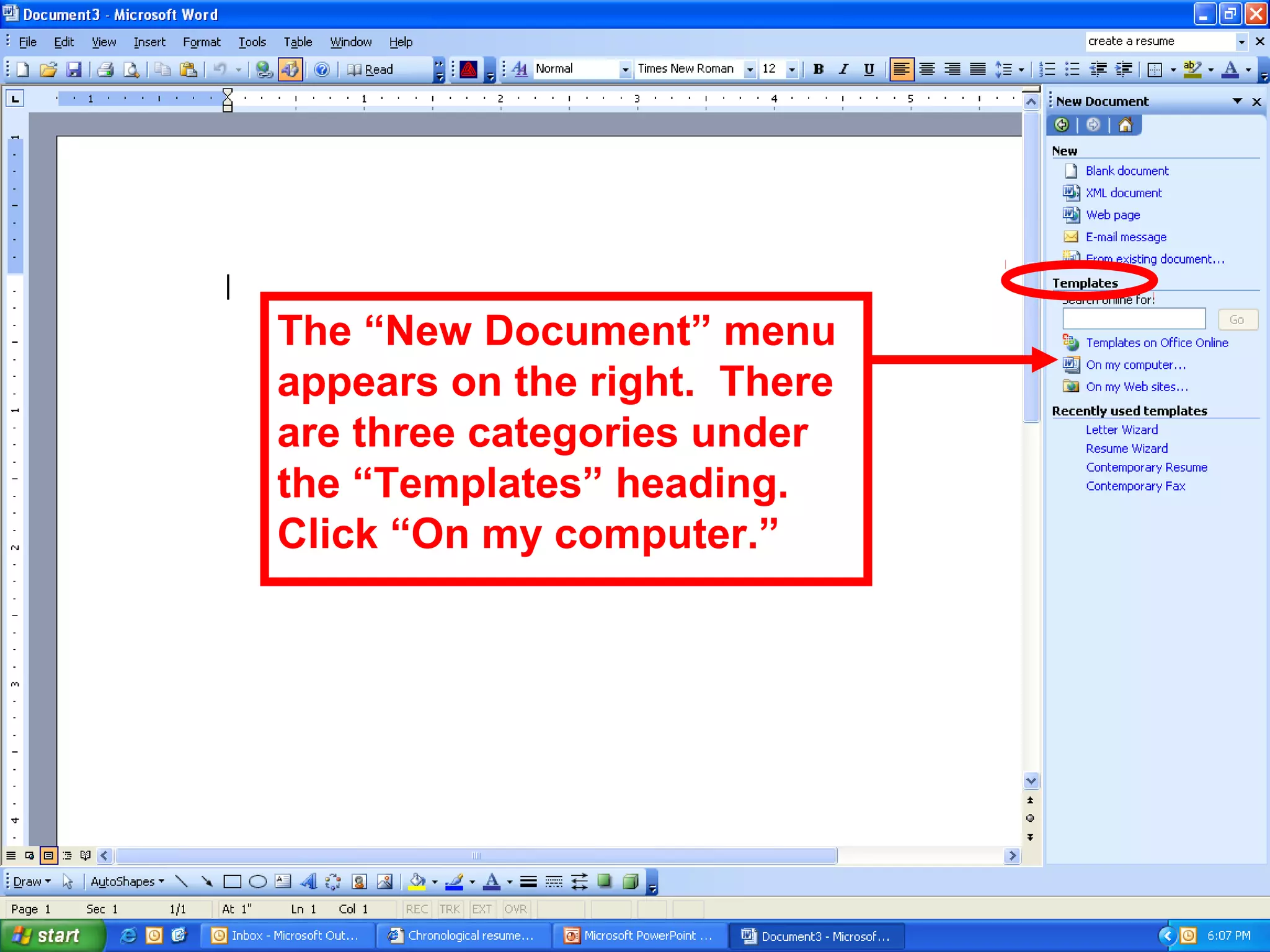Viewport: 1270px width, 952px height.
Task: Expand the help question box dropdown
Action: click(x=1241, y=42)
